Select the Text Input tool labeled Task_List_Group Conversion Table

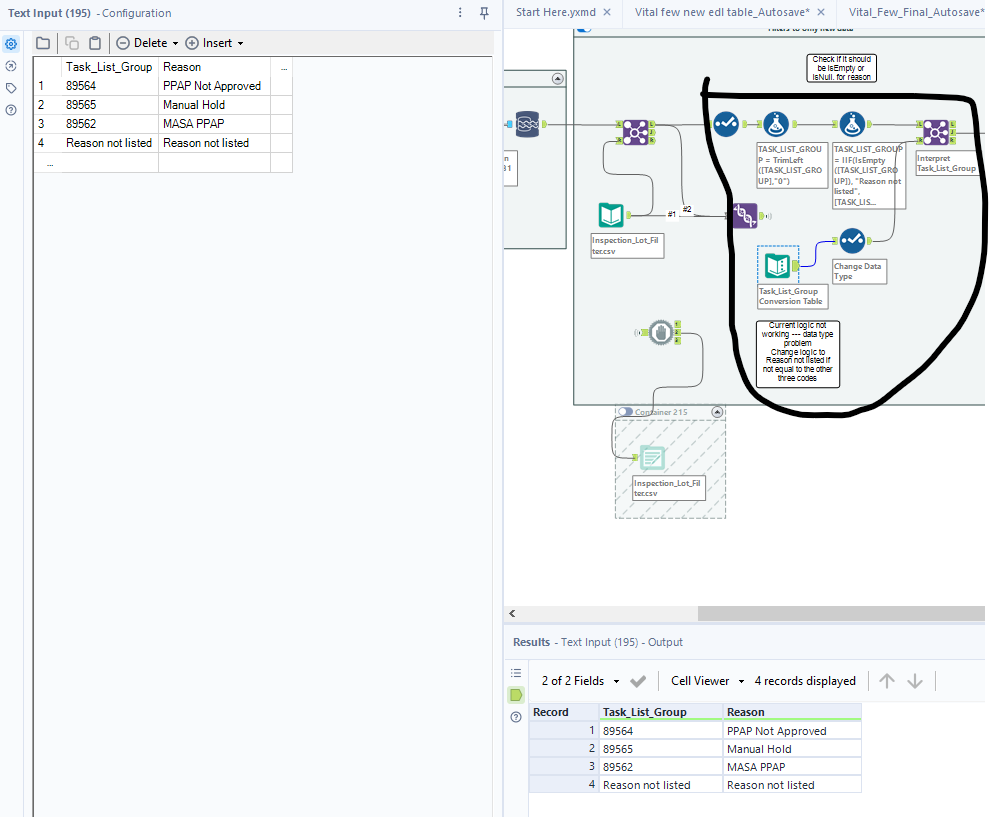point(777,266)
